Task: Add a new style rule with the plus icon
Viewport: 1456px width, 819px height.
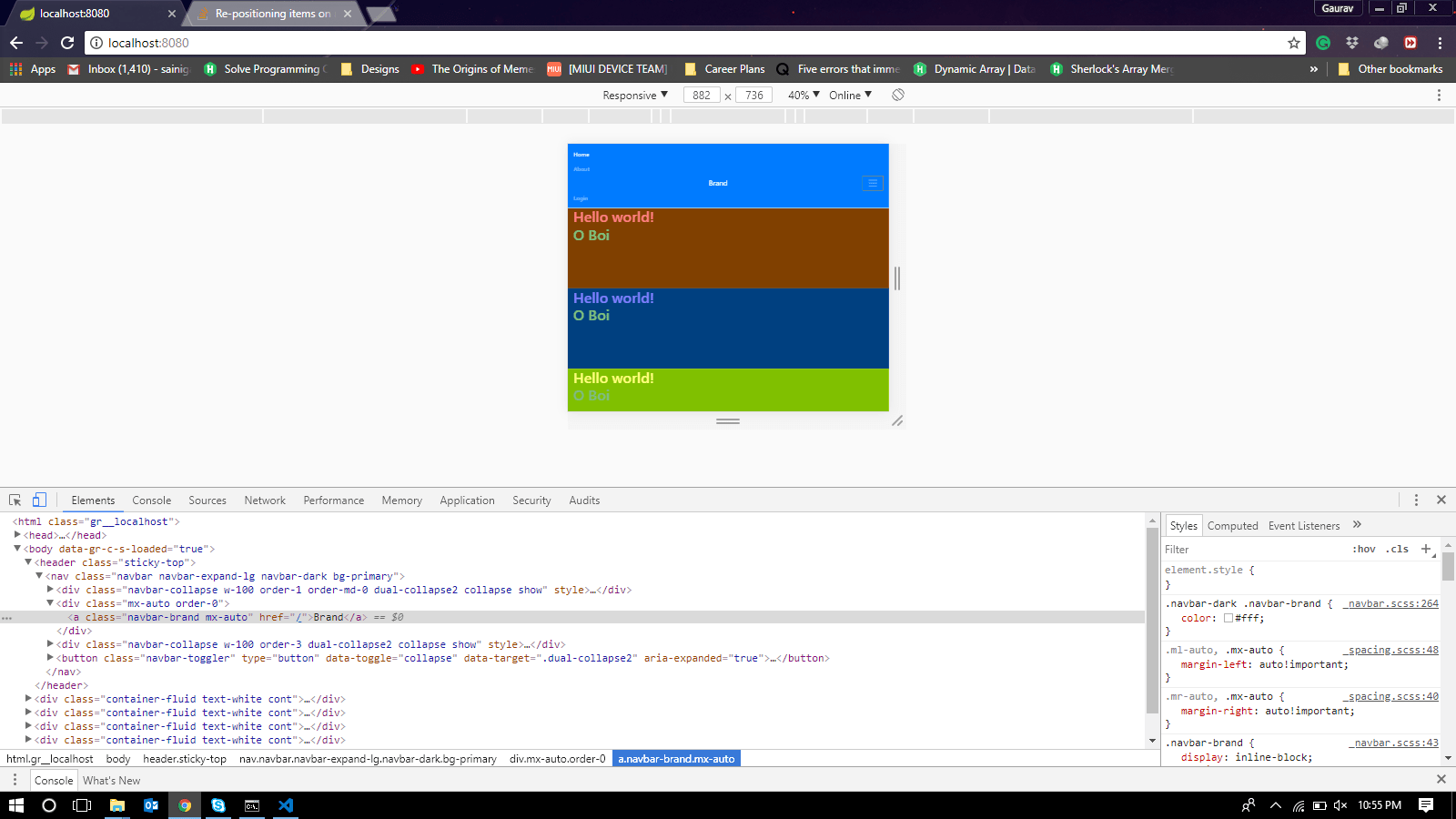Action: 1425,549
